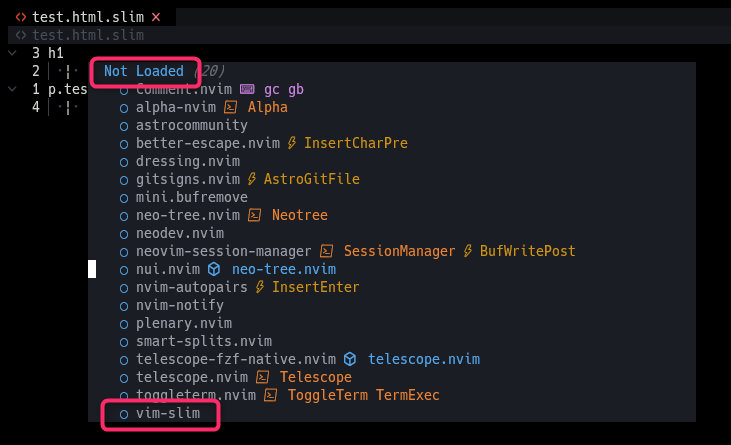Click the SessionManager command label
The image size is (731, 445).
pos(400,251)
